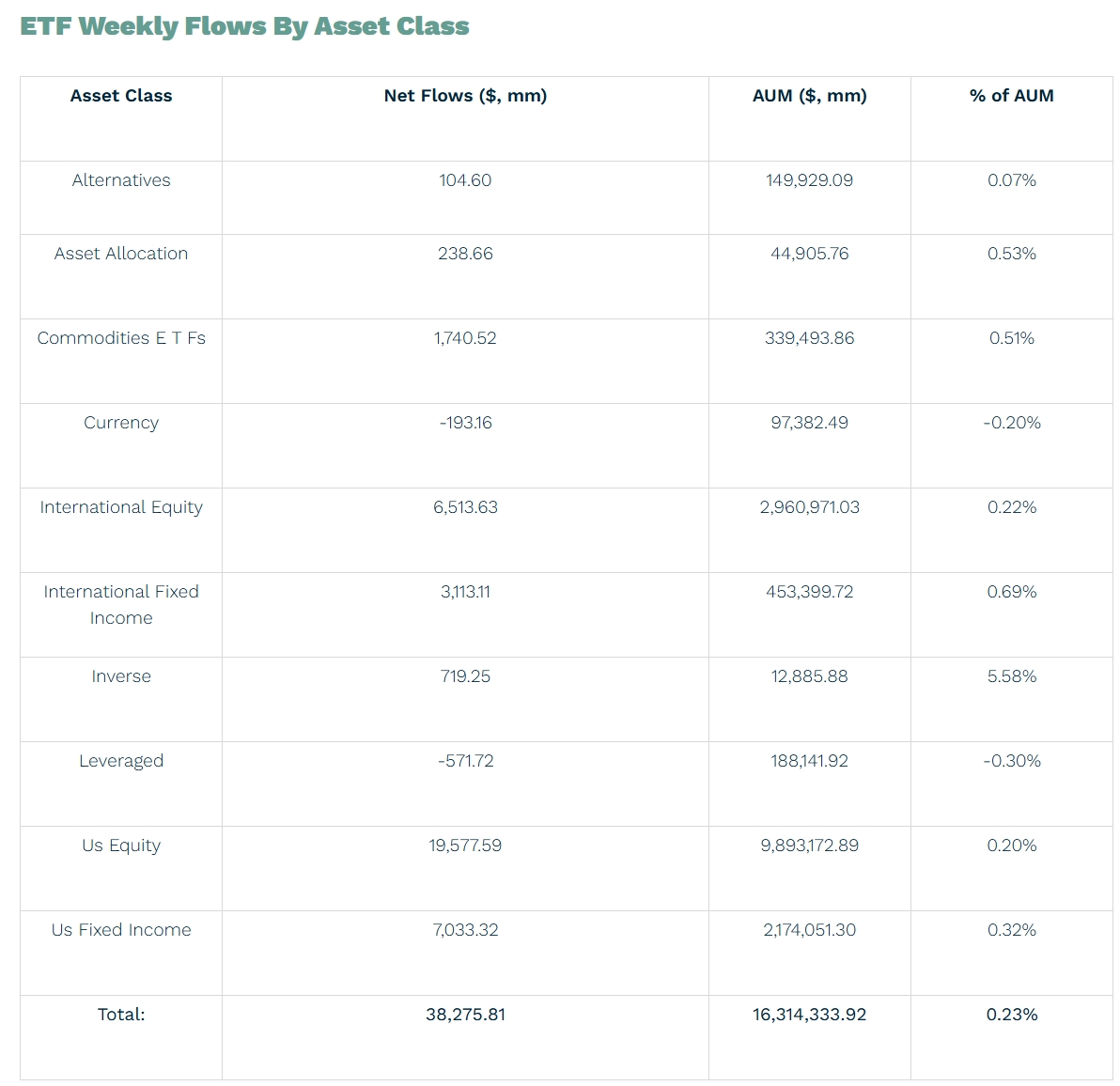Click the Us Equity row label
This screenshot has width=1120, height=1086.
[x=120, y=846]
